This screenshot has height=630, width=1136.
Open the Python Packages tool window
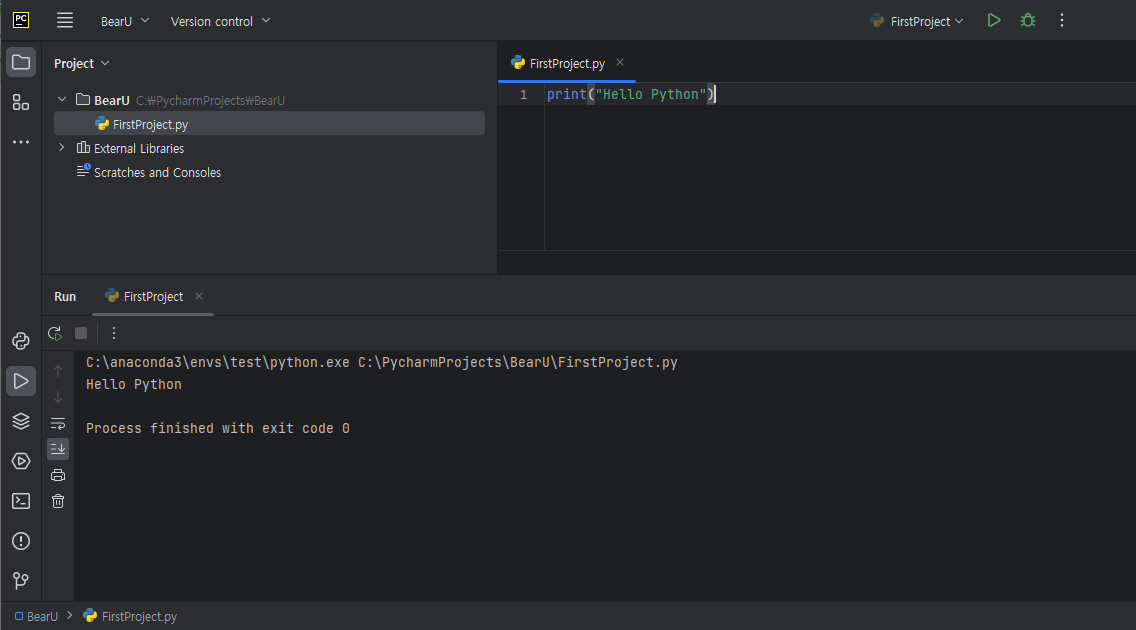(21, 421)
